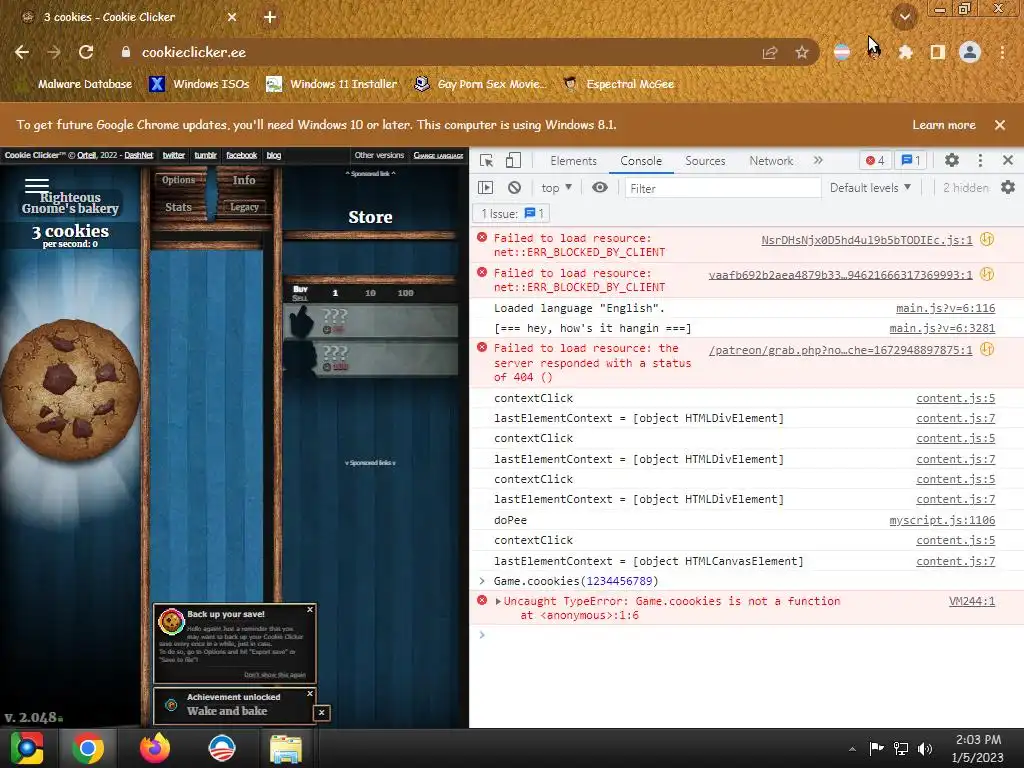Buy the first ??? store item
Viewport: 1024px width, 768px height.
370,321
